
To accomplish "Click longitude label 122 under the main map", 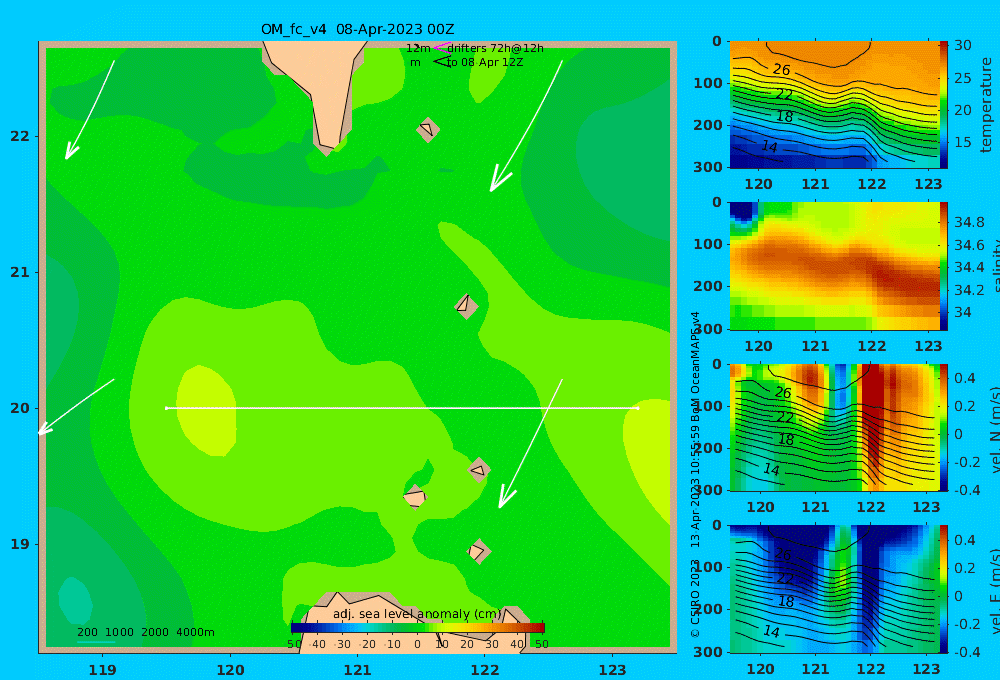I will (485, 670).
